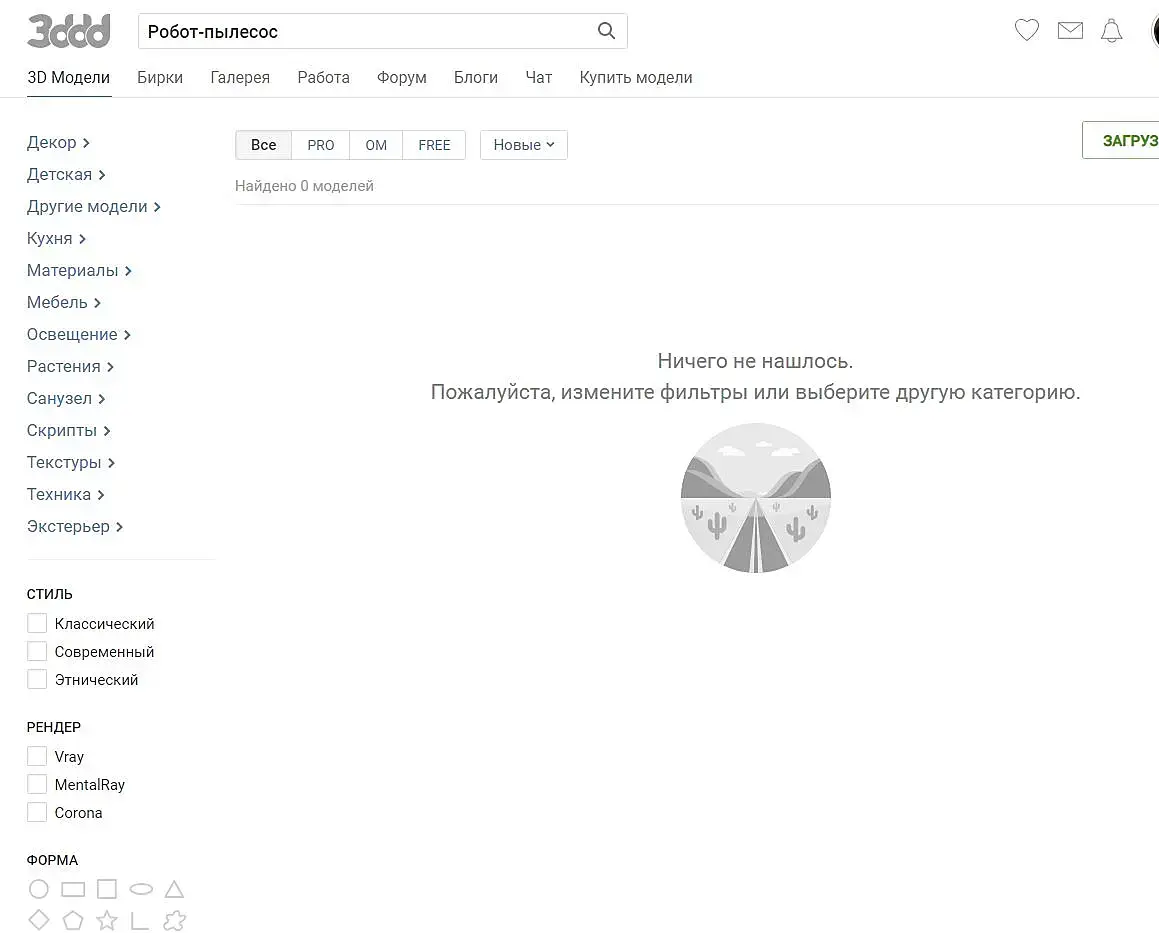Choose the star shape filter
This screenshot has height=933, width=1159.
coord(107,921)
